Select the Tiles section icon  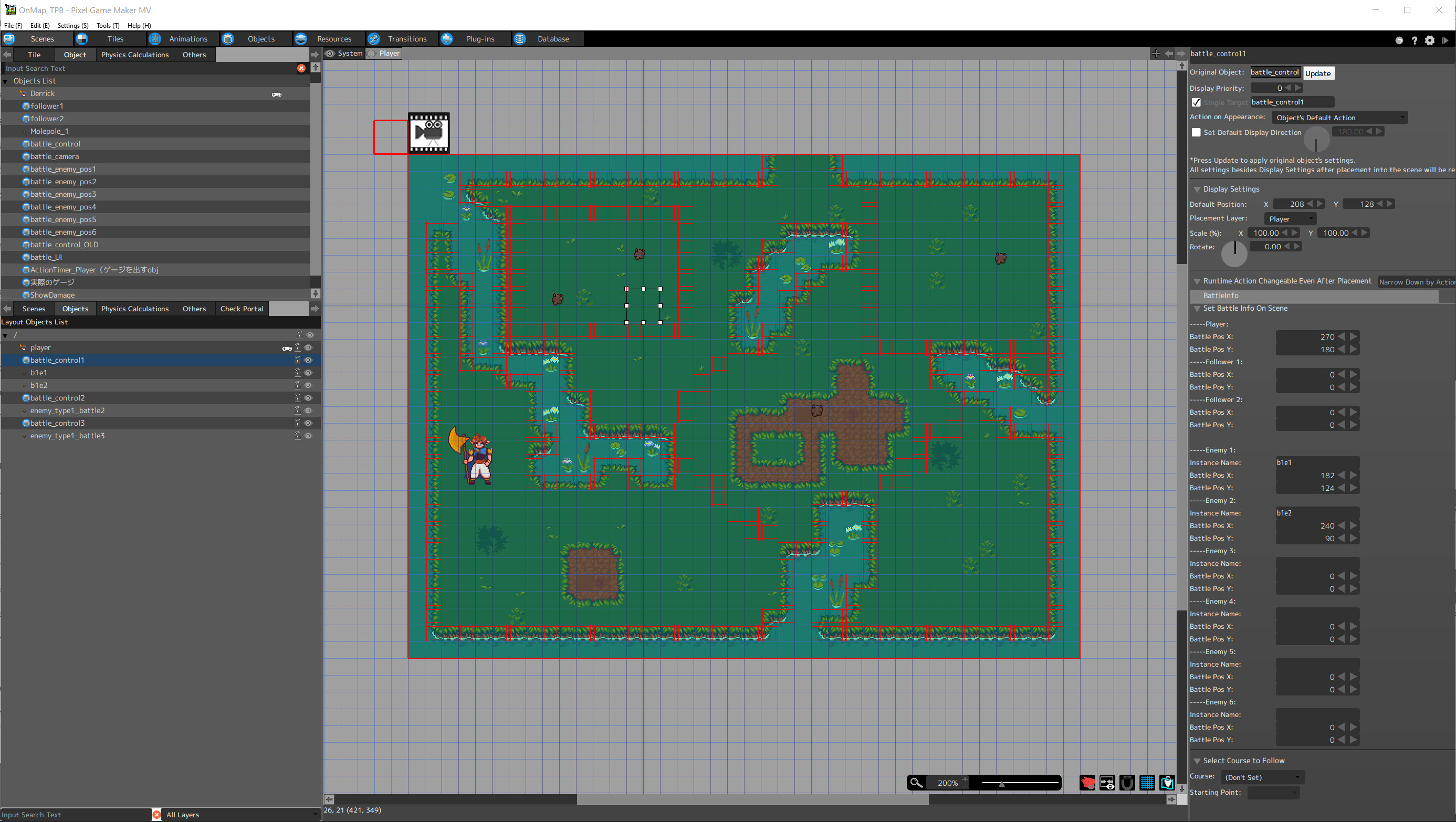pos(82,39)
